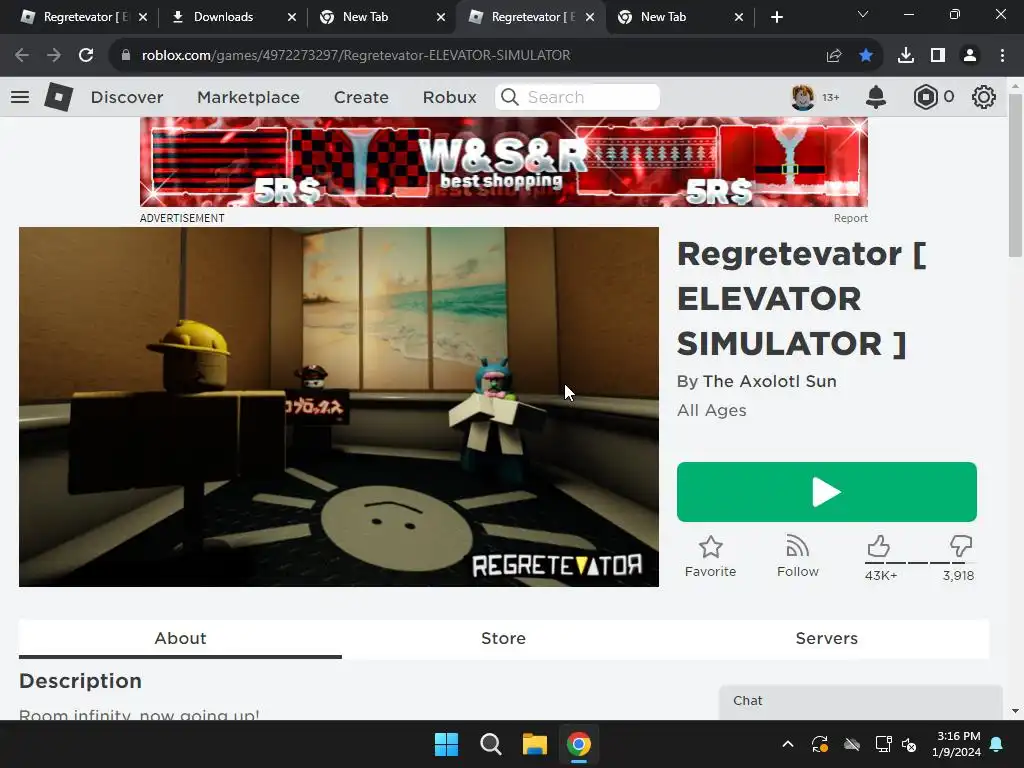Click the magnifier icon in Roblox search
This screenshot has width=1024, height=768.
pyautogui.click(x=510, y=97)
